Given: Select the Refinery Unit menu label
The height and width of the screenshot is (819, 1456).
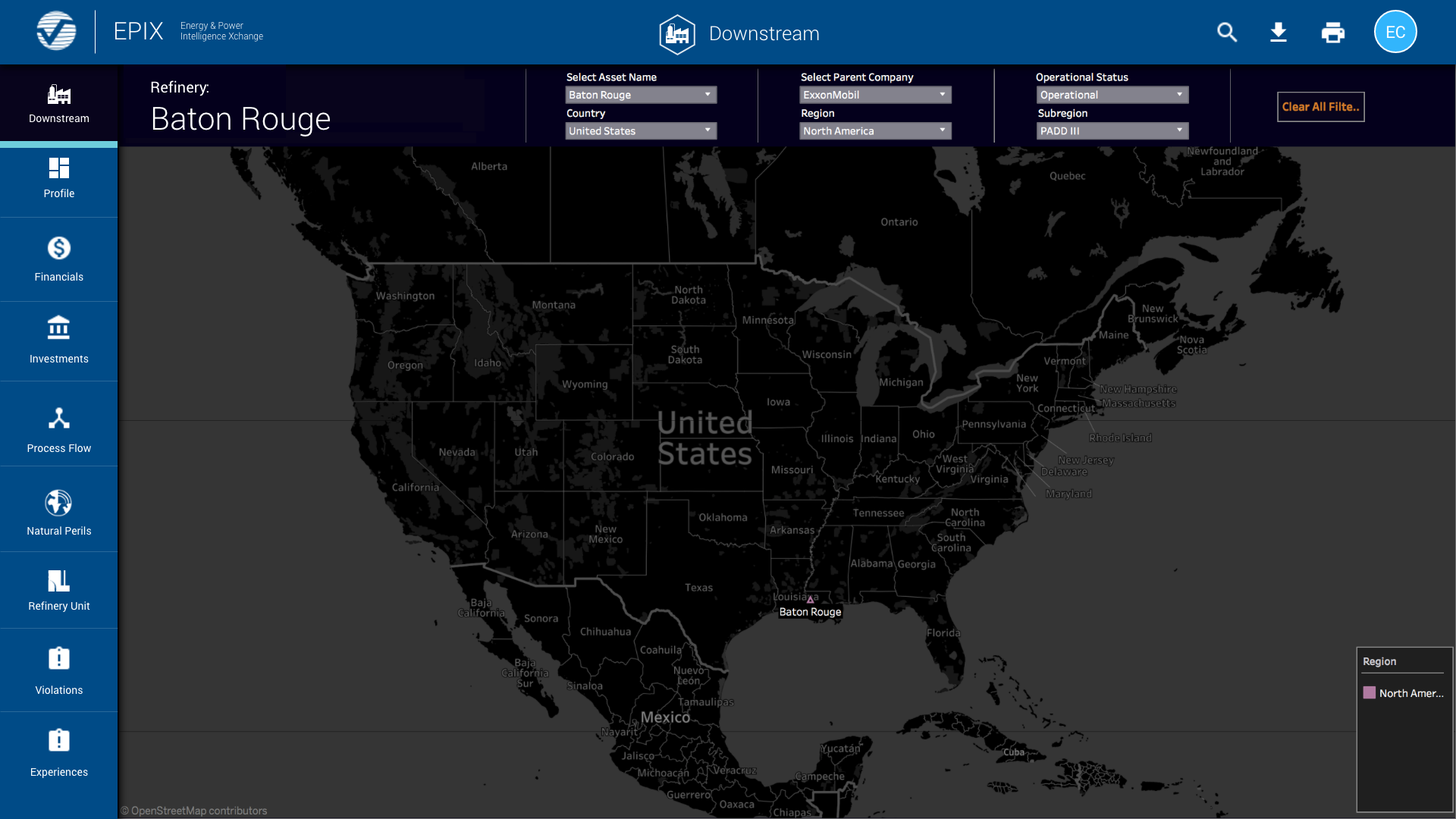Looking at the screenshot, I should tap(59, 606).
